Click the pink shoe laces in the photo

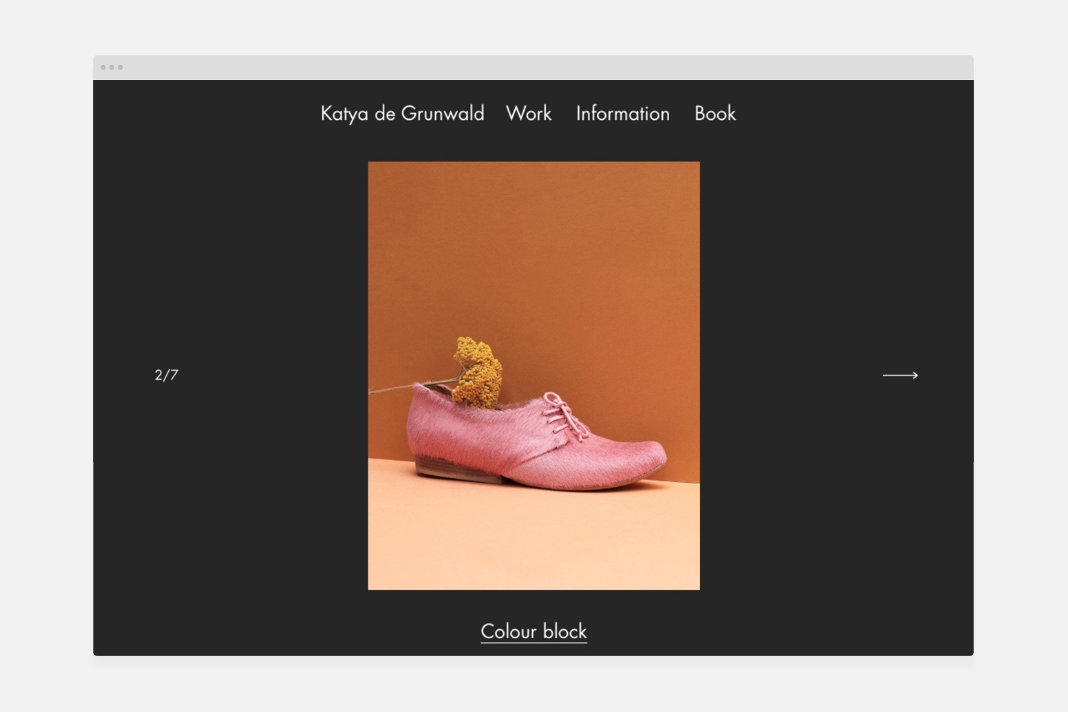coord(565,414)
